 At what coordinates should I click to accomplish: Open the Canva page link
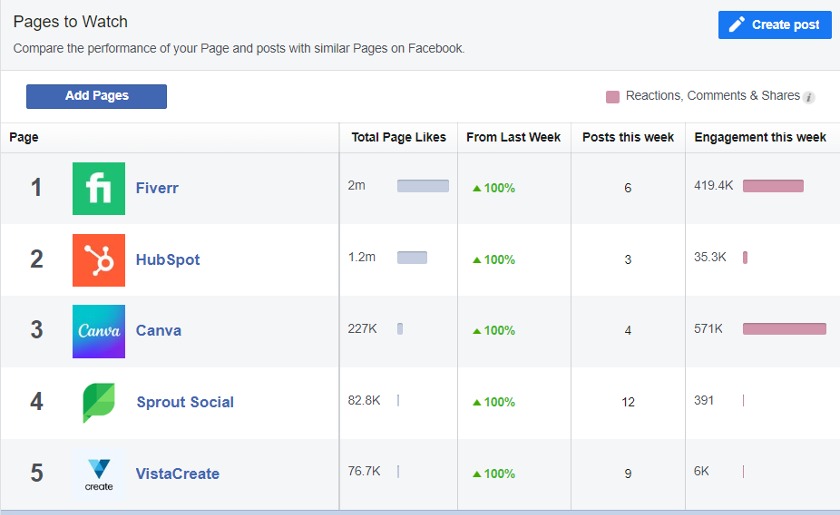pyautogui.click(x=159, y=331)
